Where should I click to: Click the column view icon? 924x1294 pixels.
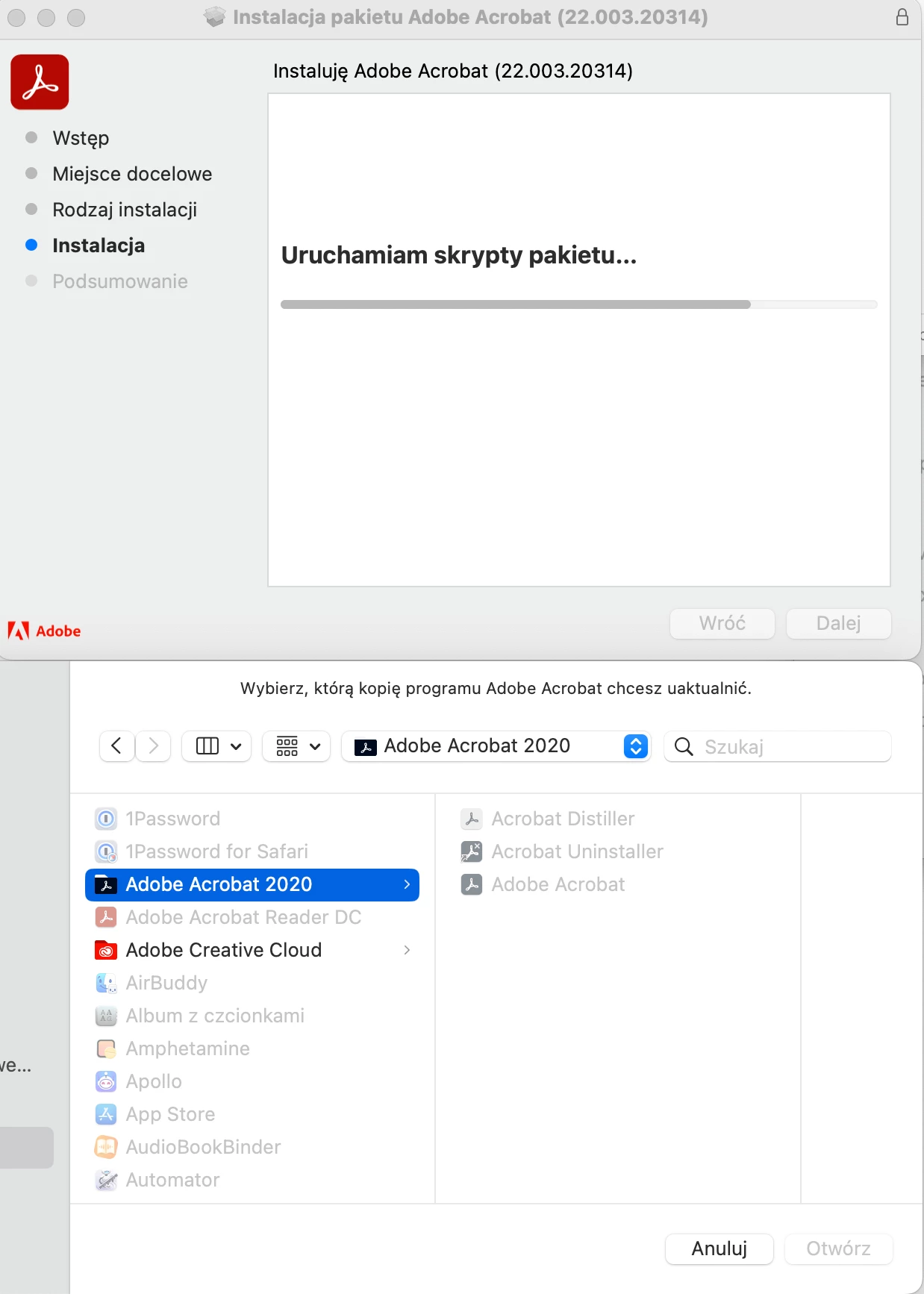pyautogui.click(x=207, y=746)
